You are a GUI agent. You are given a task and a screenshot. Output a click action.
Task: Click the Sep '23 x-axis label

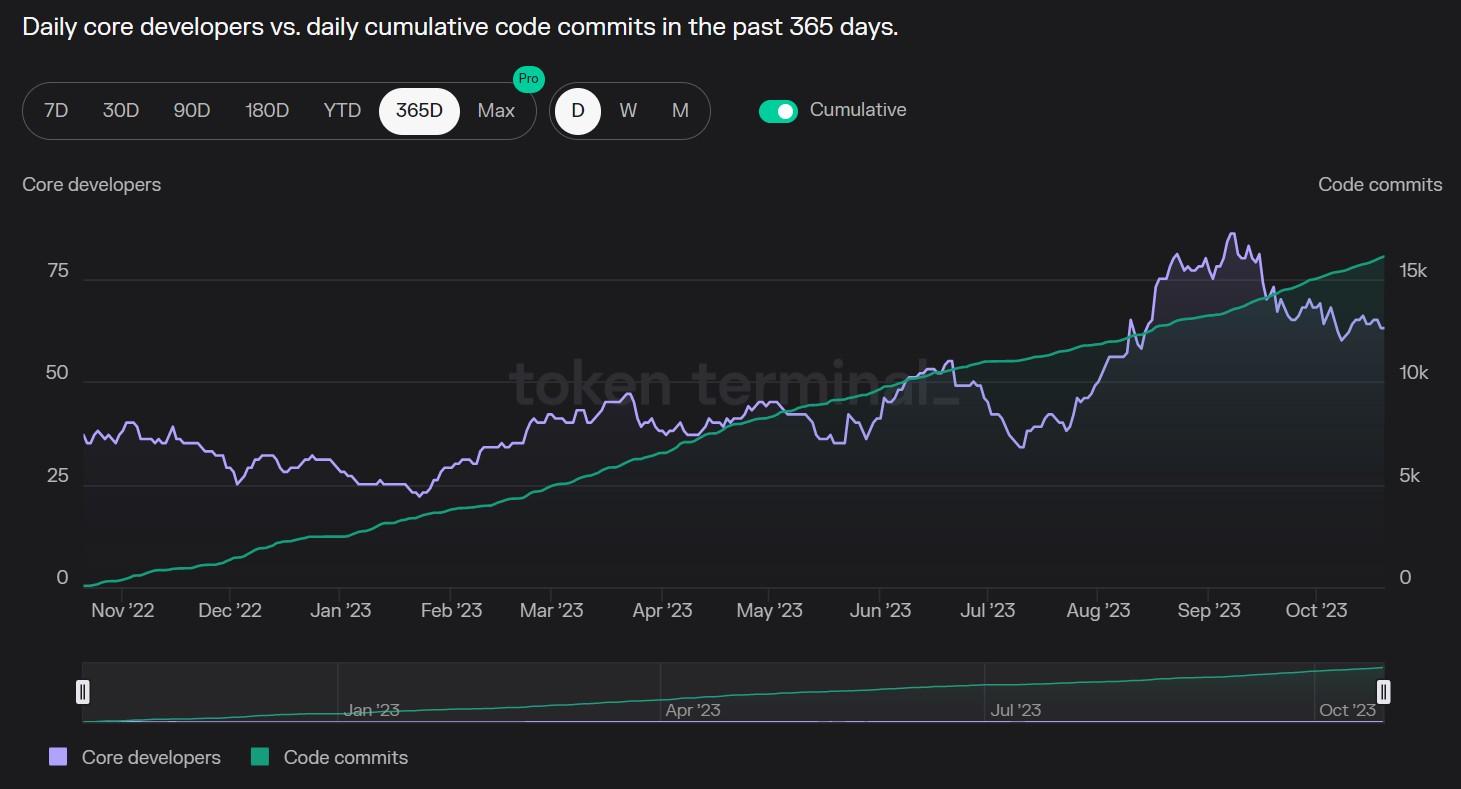(1209, 610)
